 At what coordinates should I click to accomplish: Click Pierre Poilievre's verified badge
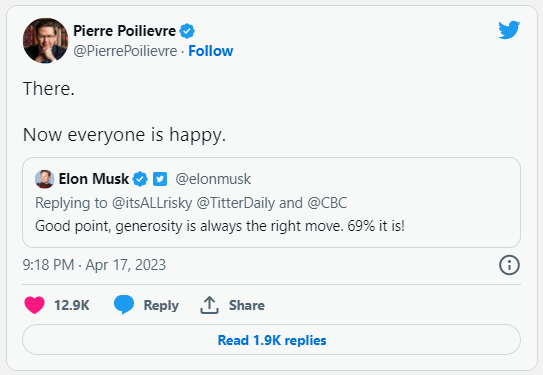(187, 31)
